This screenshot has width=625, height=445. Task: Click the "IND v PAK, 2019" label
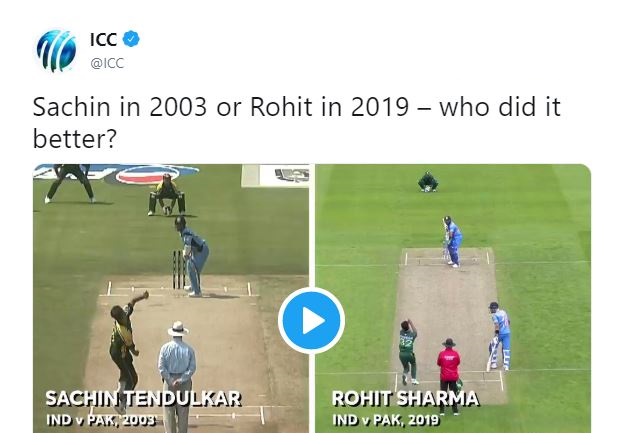pyautogui.click(x=386, y=420)
